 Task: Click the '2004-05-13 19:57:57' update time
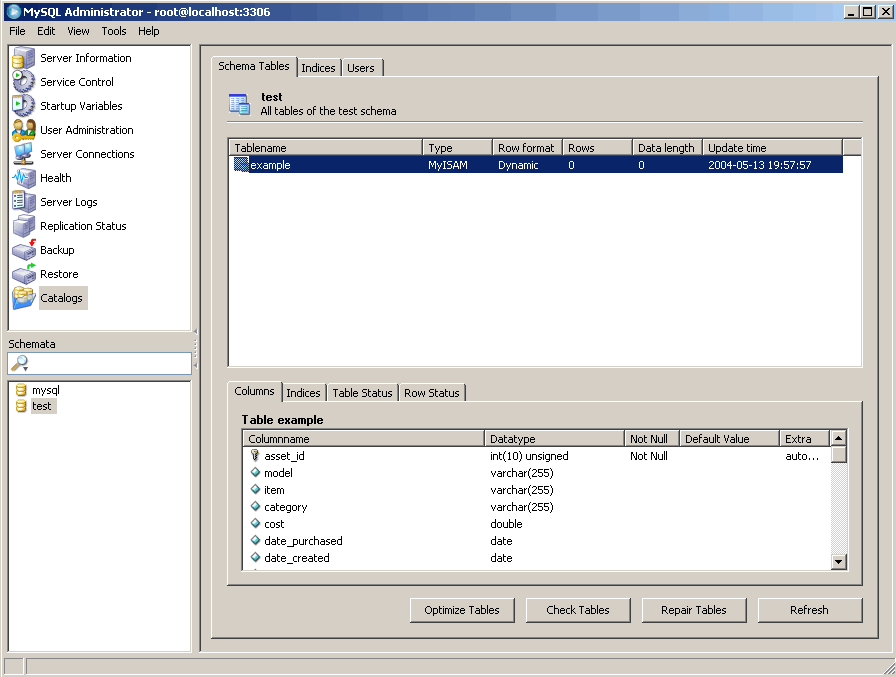pos(759,165)
